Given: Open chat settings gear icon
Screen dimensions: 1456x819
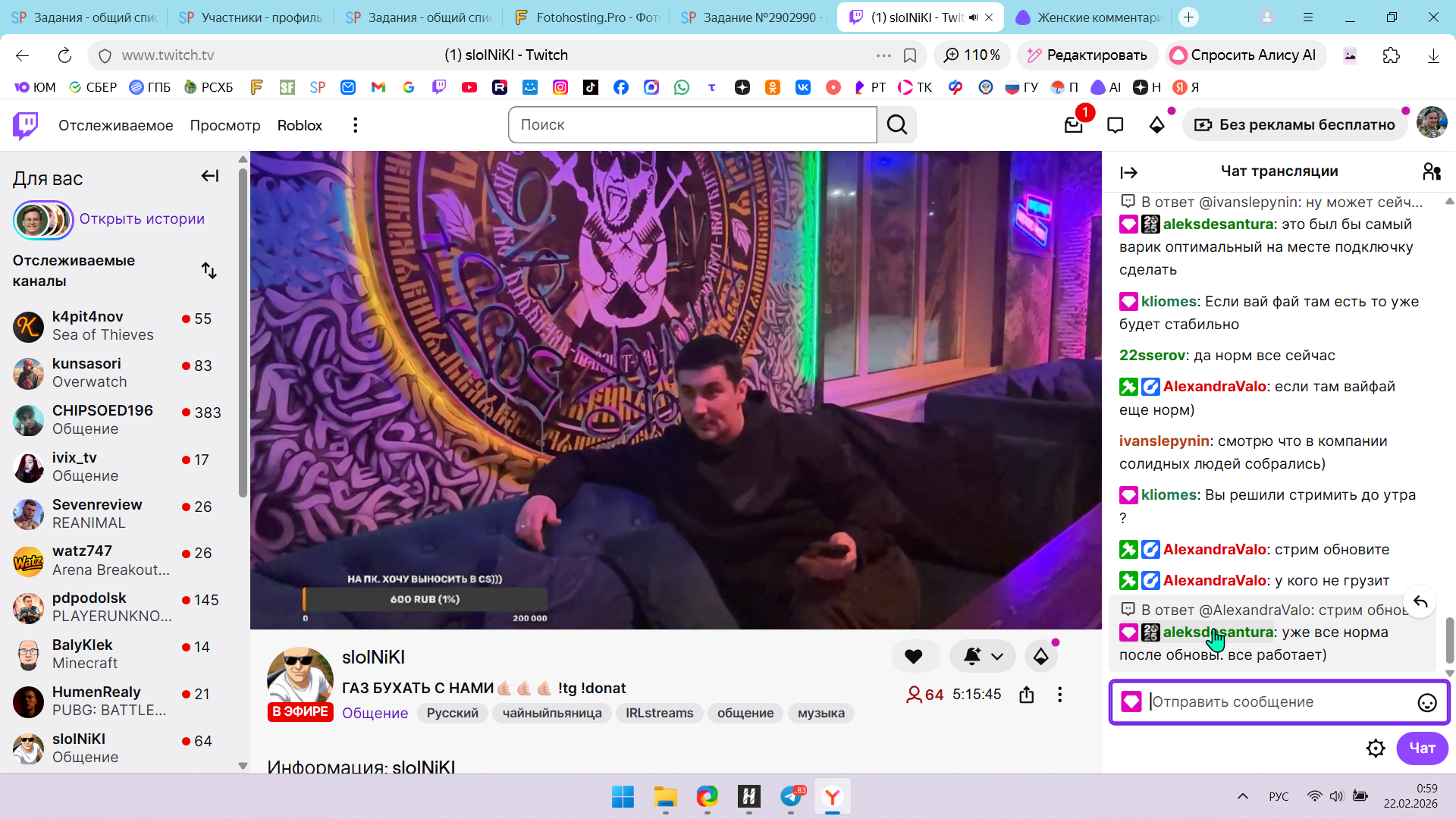Looking at the screenshot, I should [1375, 748].
